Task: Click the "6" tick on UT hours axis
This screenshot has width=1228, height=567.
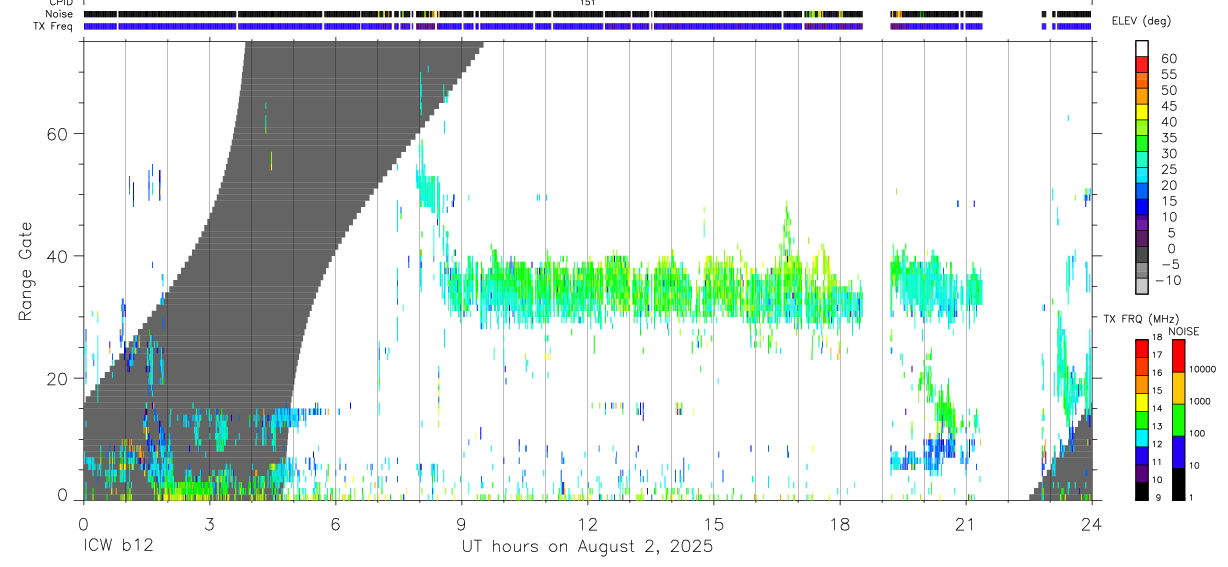Action: (335, 523)
